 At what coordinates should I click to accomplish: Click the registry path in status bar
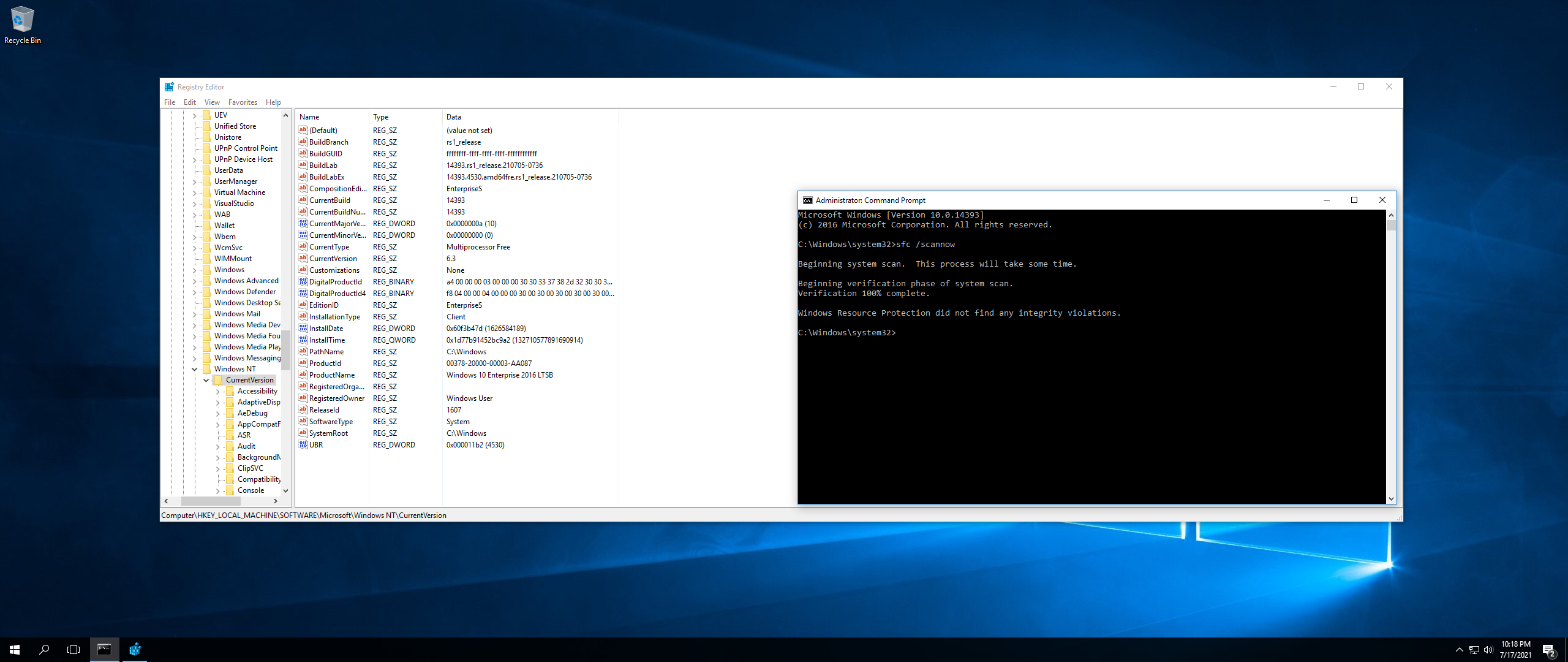304,516
